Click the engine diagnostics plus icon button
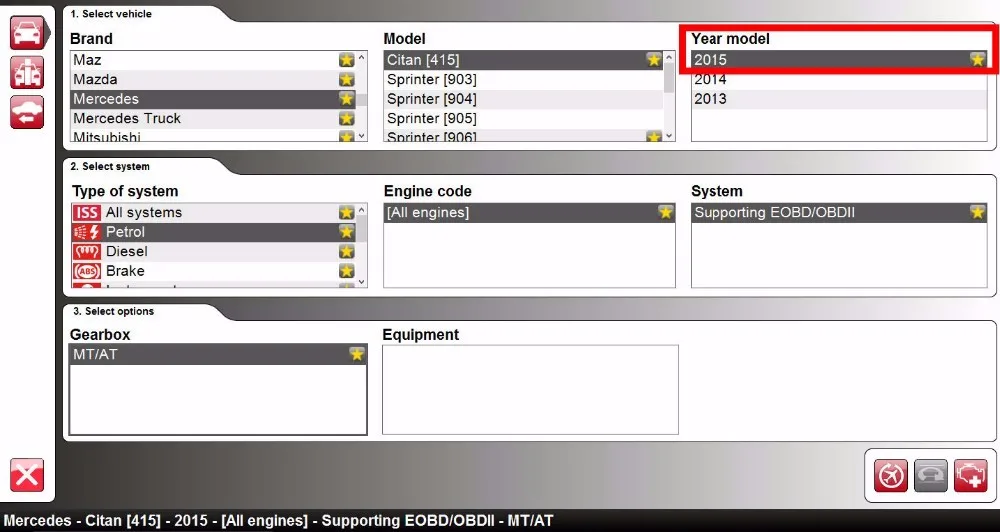Viewport: 1000px width, 532px height. click(971, 476)
